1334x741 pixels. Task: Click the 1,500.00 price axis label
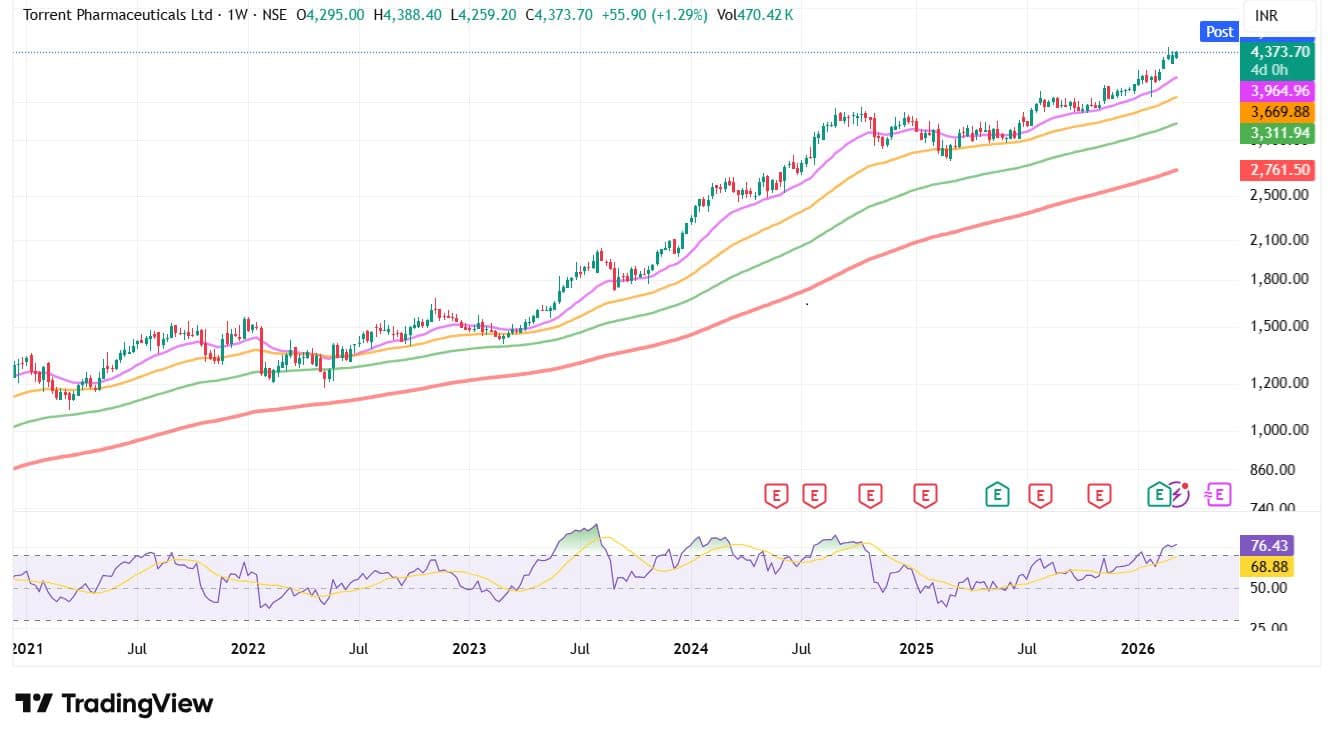(x=1278, y=326)
